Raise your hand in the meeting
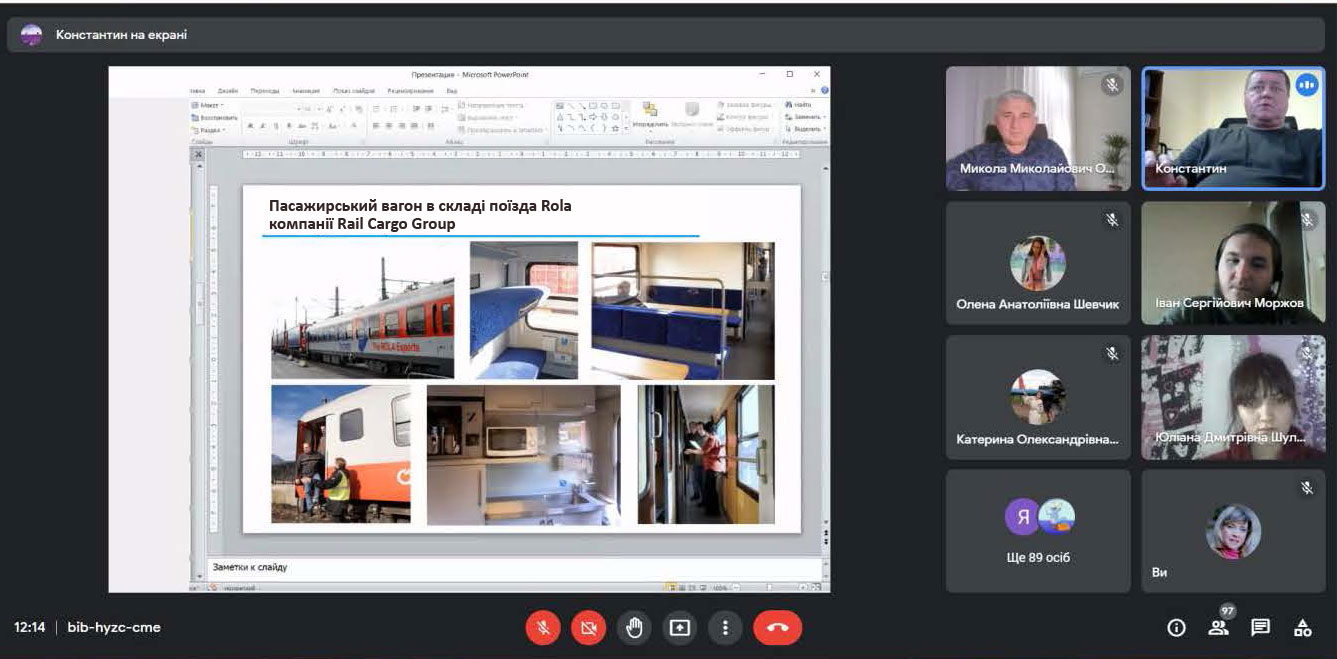This screenshot has height=659, width=1337. pos(634,628)
